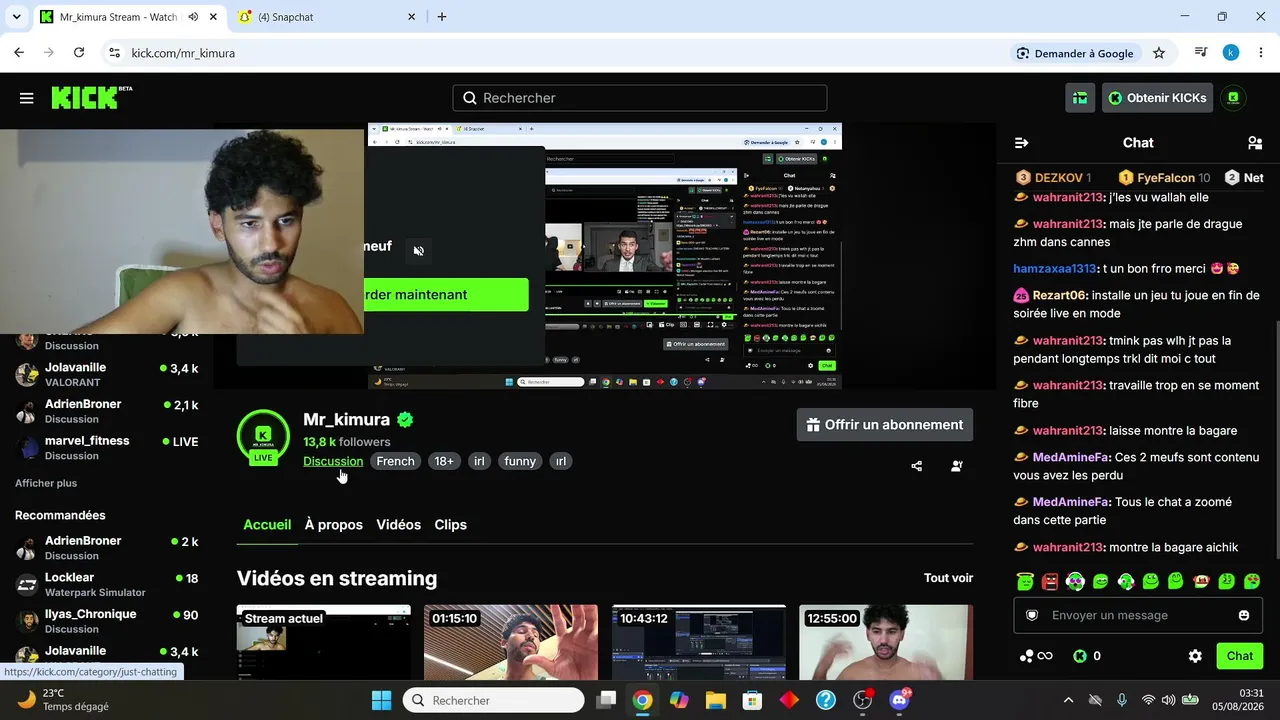Open Ilyas_Chronique recommended channel
The height and width of the screenshot is (720, 1280).
106,621
